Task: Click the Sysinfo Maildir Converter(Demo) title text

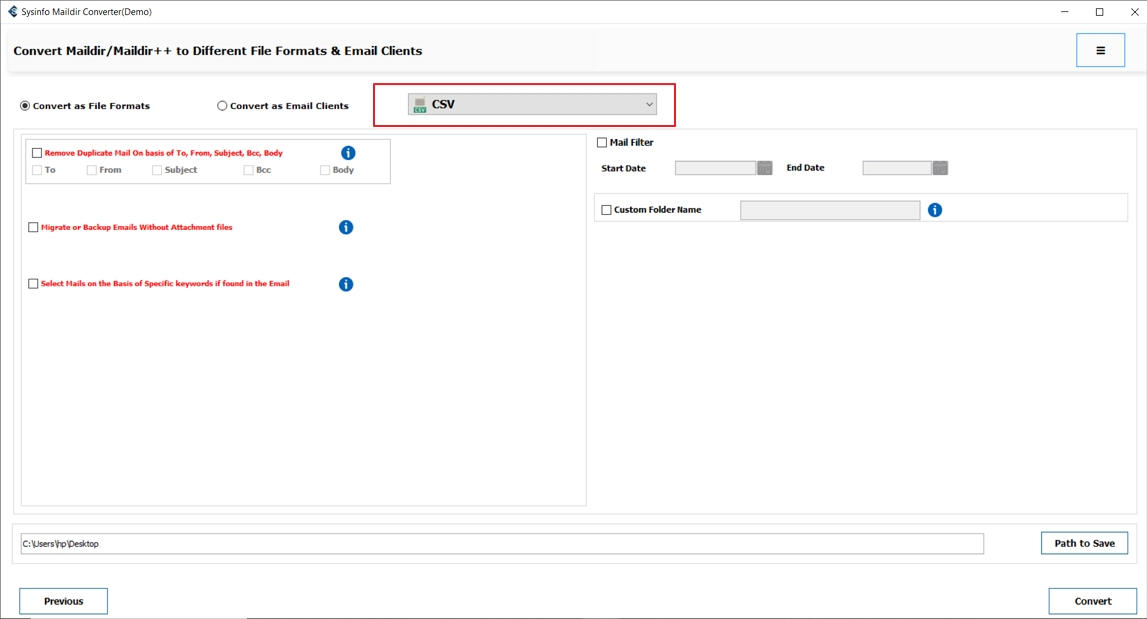Action: (x=86, y=12)
